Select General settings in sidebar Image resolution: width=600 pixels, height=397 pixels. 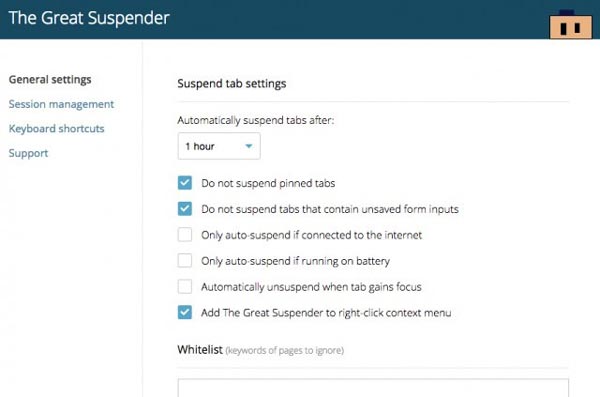[50, 80]
